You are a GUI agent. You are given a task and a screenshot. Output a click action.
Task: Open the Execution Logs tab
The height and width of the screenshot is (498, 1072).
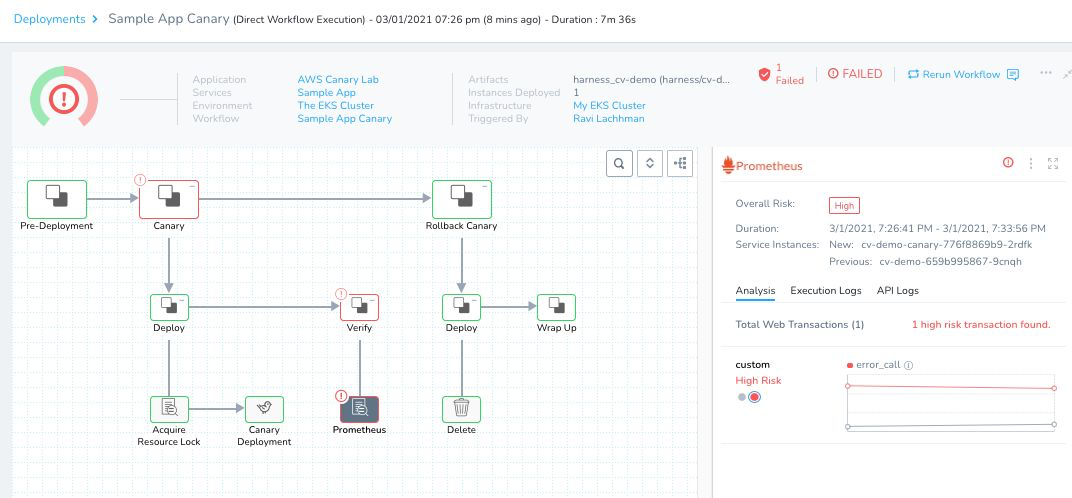(x=826, y=291)
